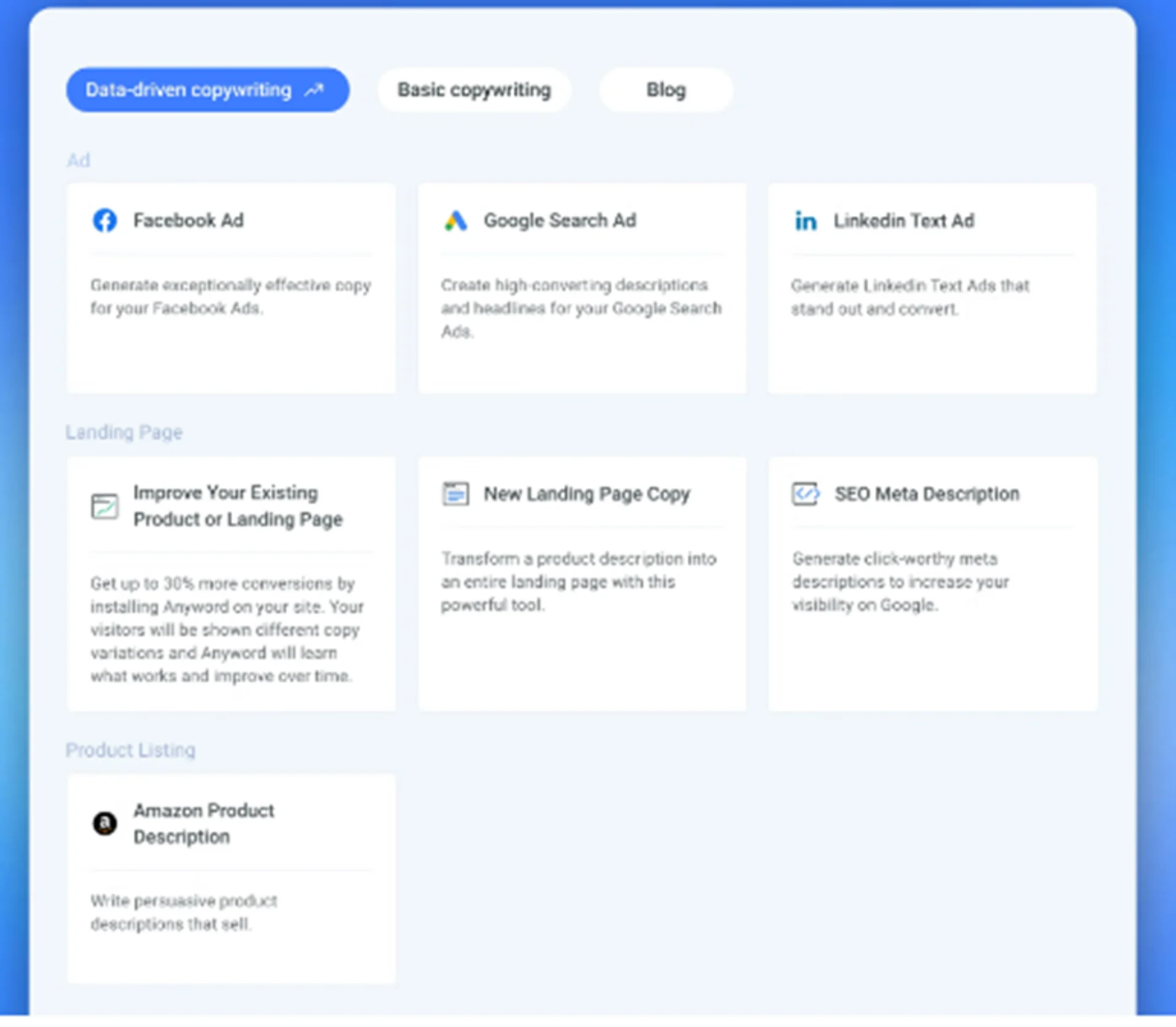Viewport: 1176px width, 1027px height.
Task: Click the Amazon logo icon
Action: [105, 824]
